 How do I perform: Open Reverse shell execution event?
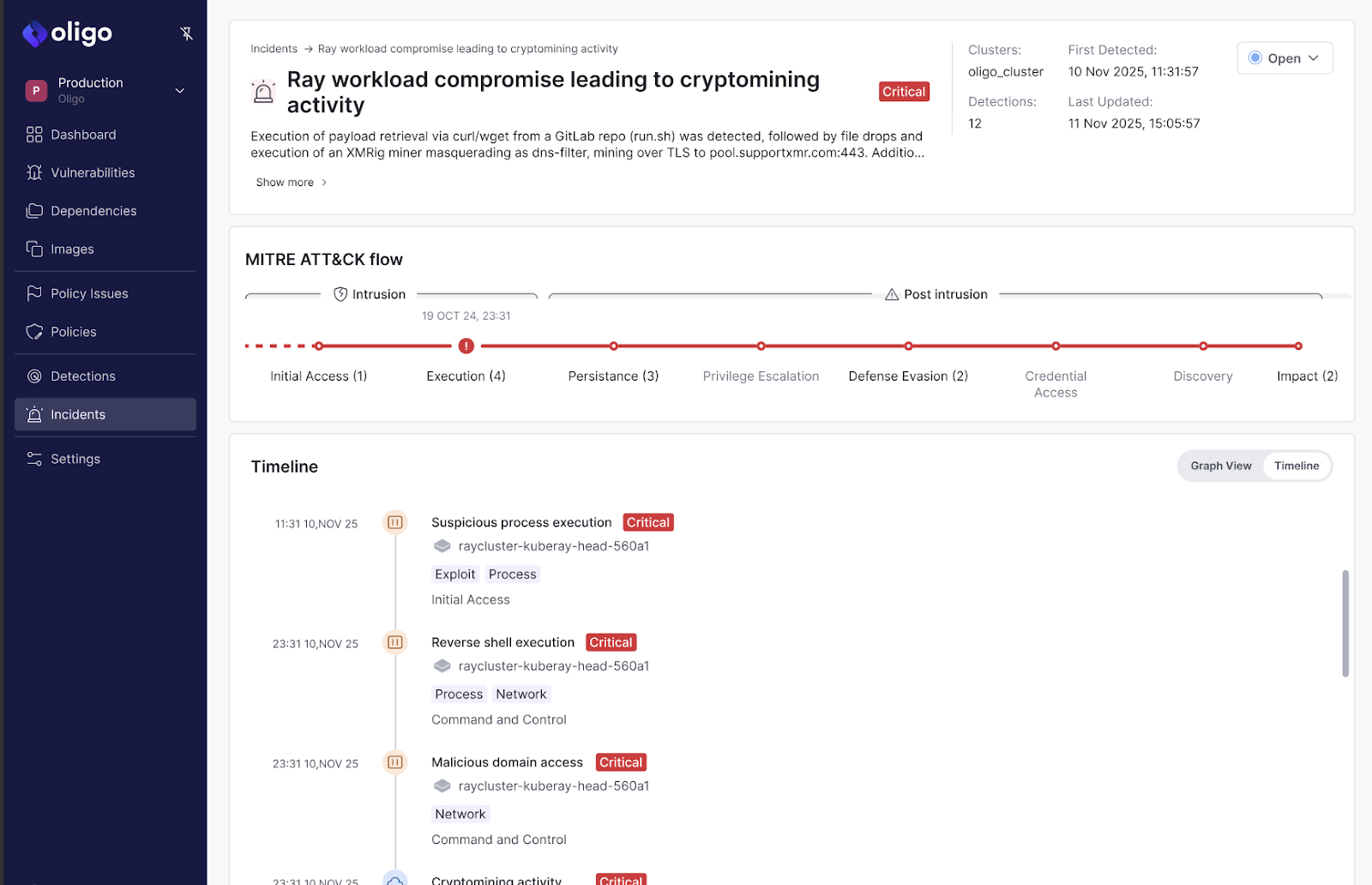(x=502, y=642)
